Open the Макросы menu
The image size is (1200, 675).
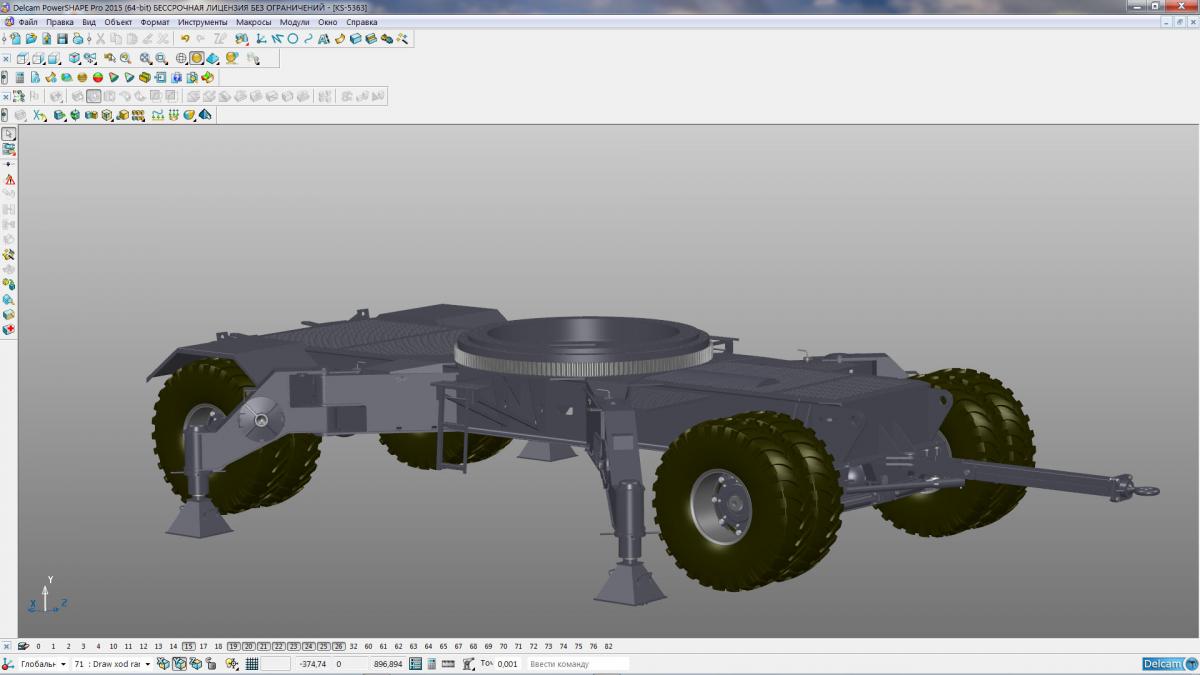(x=254, y=22)
